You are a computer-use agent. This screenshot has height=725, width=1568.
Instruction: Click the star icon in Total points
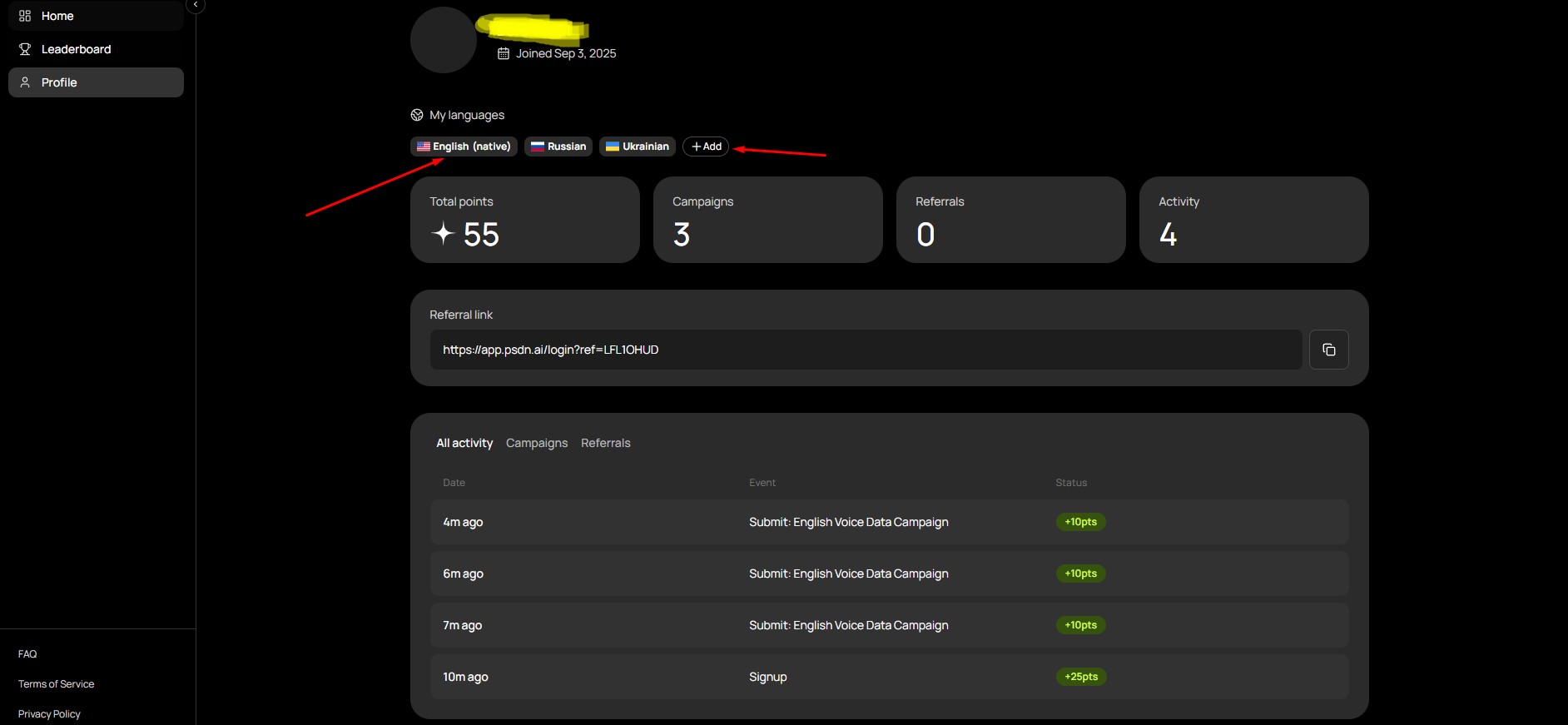tap(444, 234)
